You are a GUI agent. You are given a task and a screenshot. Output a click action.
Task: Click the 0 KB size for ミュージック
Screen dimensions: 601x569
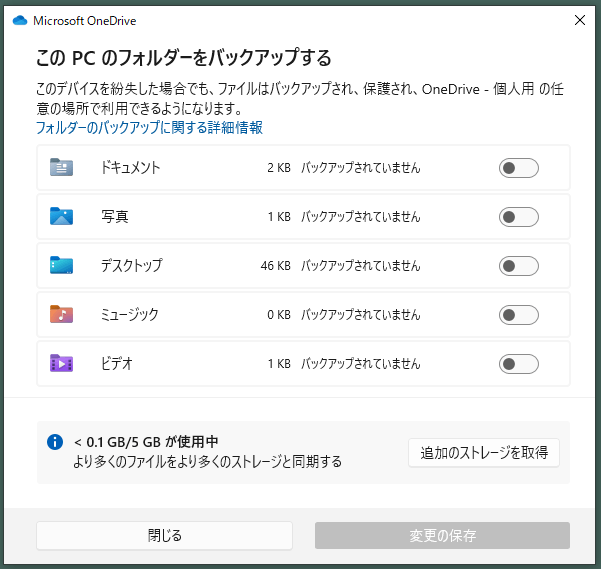tap(279, 315)
